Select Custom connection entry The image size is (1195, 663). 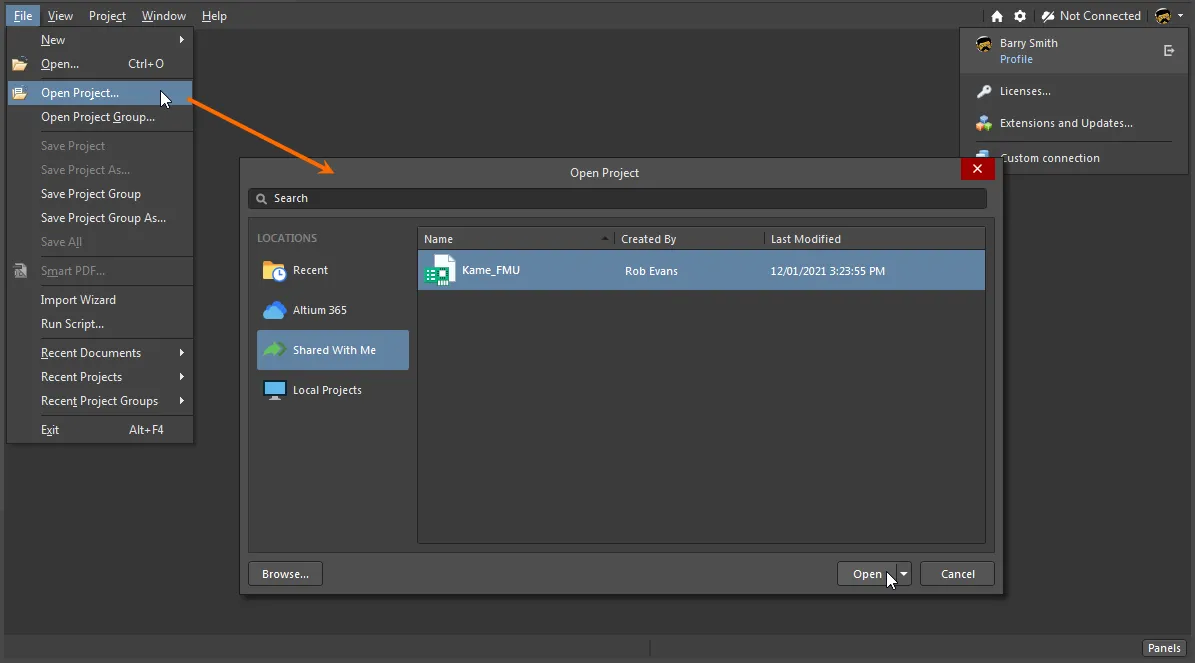tap(1049, 159)
